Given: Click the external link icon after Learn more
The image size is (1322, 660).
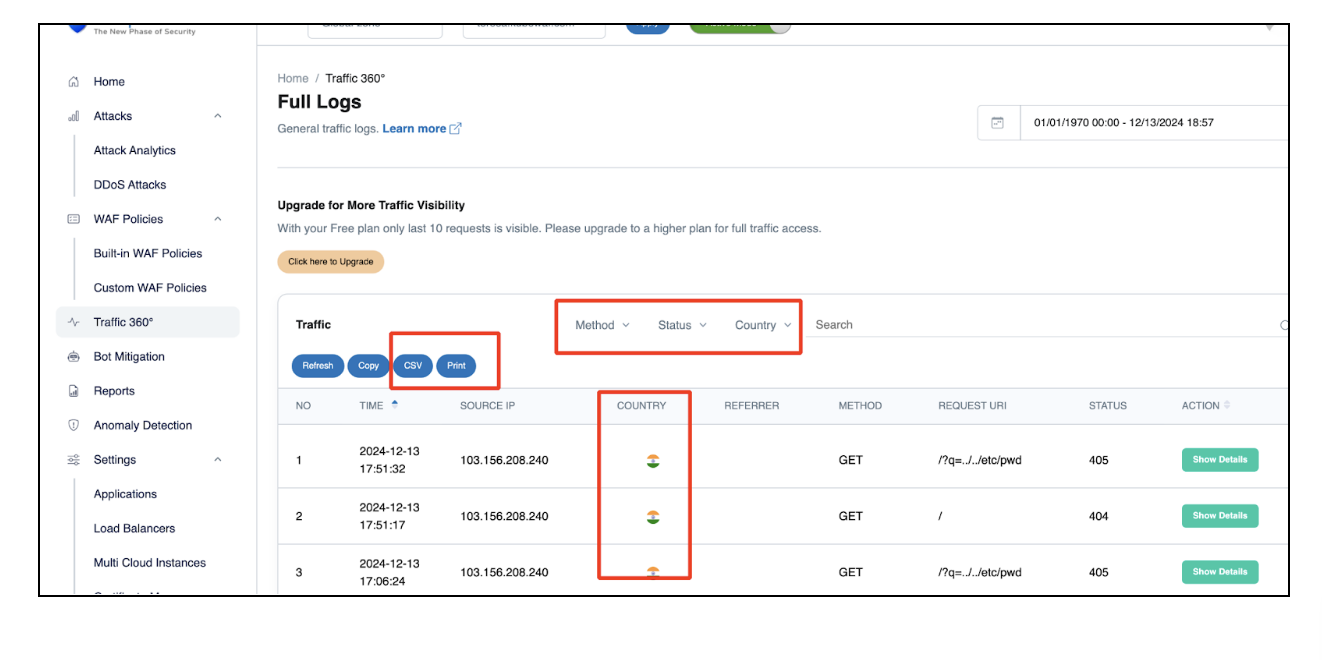Looking at the screenshot, I should (456, 128).
